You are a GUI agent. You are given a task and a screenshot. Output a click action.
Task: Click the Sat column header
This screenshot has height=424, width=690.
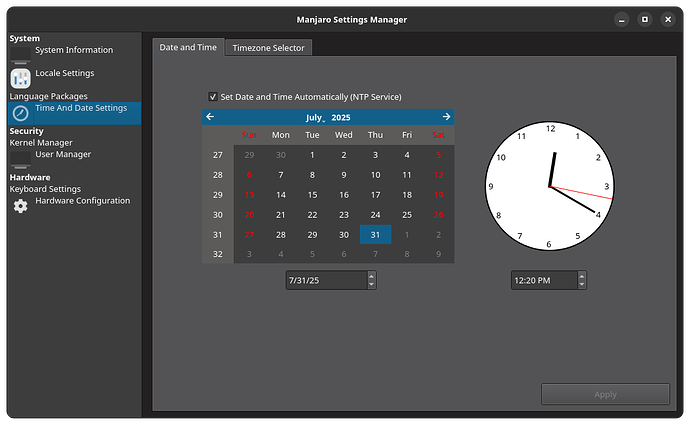(439, 135)
